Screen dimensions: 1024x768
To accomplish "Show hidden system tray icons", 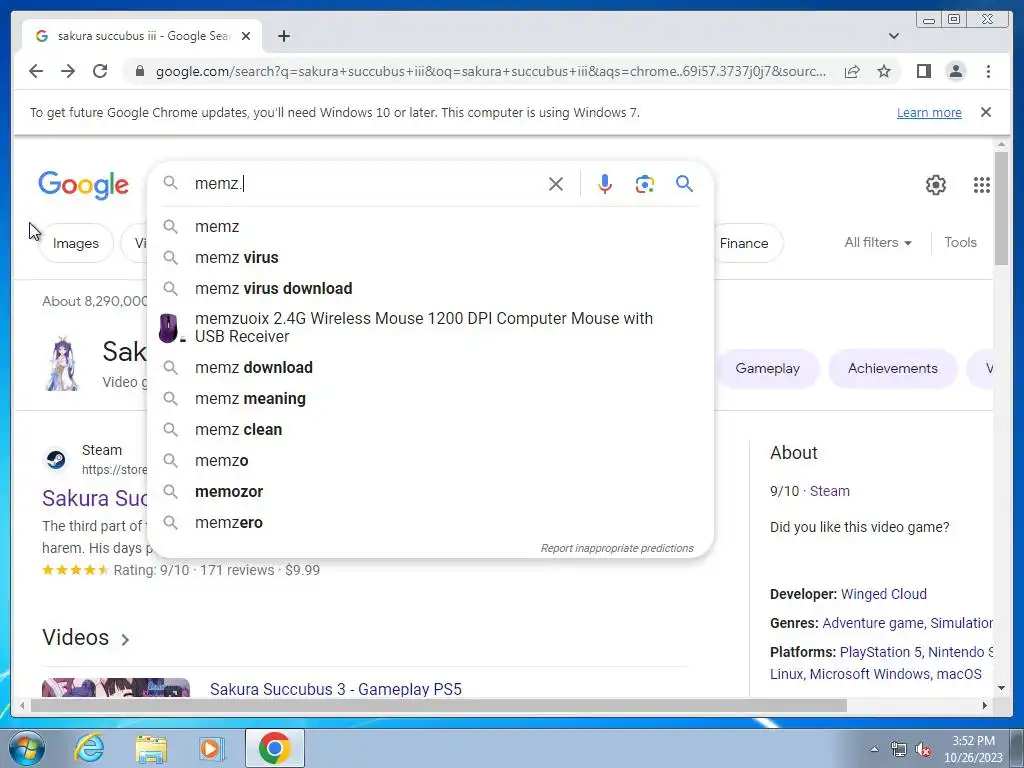I will tap(874, 750).
